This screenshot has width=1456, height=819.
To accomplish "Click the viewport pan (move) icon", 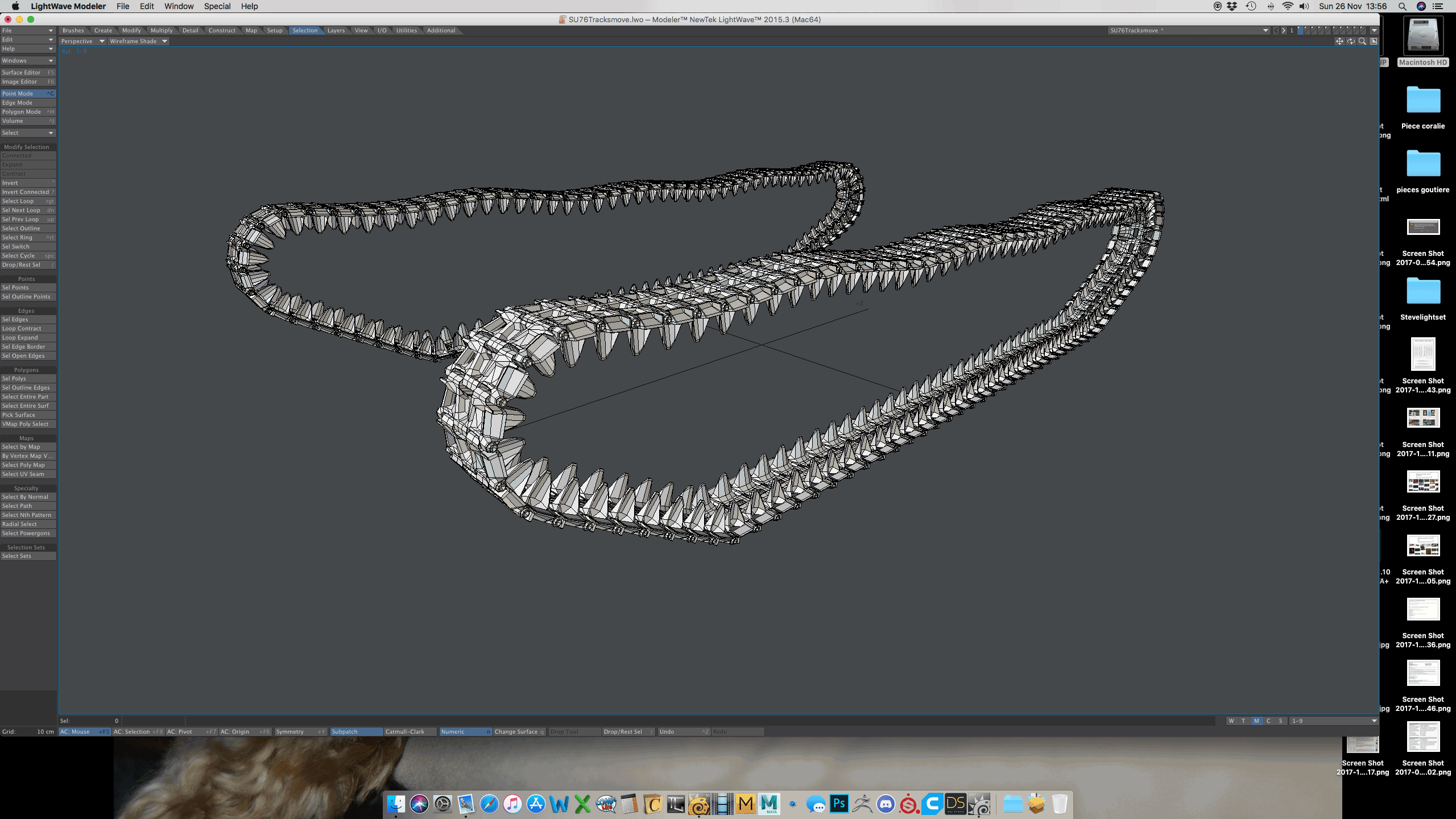I will click(x=1339, y=41).
